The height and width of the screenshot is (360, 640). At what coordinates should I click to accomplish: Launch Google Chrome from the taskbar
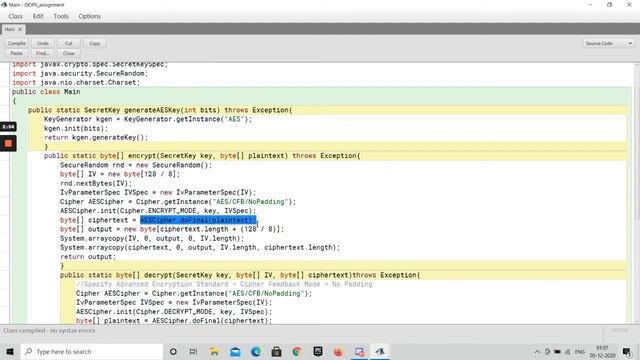297,351
